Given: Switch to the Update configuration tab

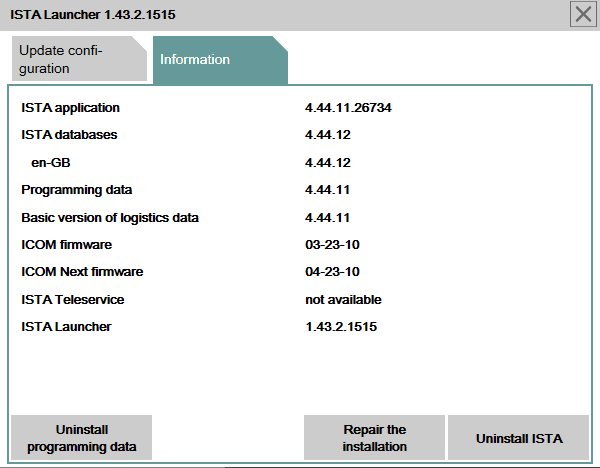Looking at the screenshot, I should 79,59.
